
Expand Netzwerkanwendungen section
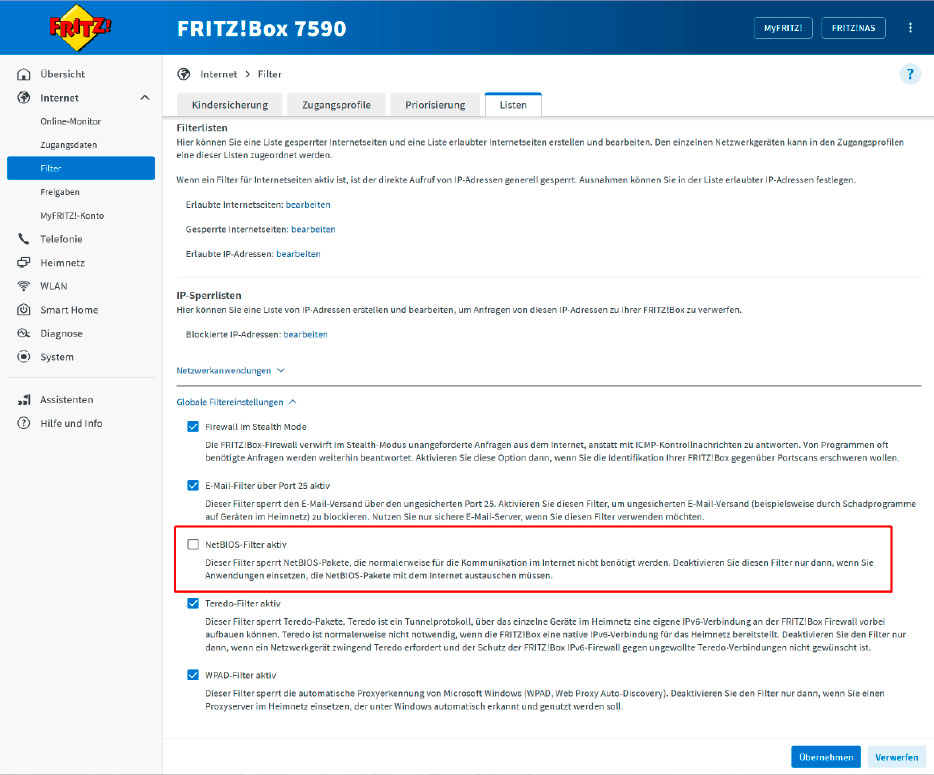point(231,371)
